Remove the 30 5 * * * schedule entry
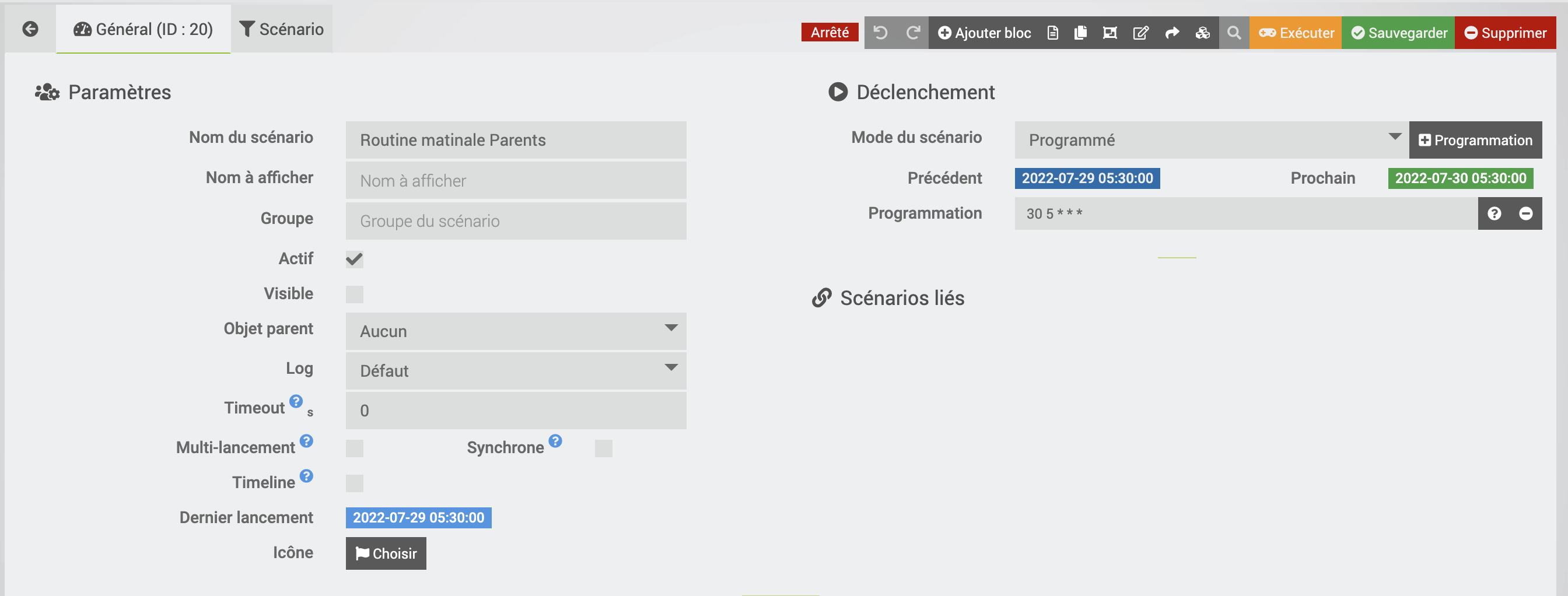1568x596 pixels. click(1525, 213)
